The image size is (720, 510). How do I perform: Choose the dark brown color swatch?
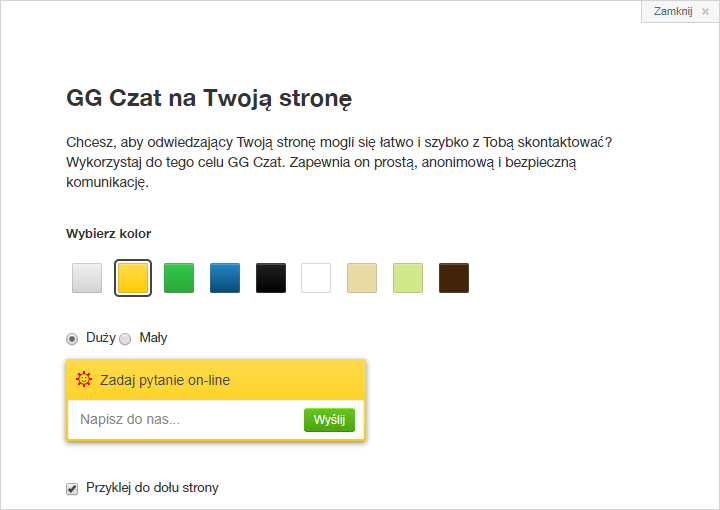[x=454, y=278]
